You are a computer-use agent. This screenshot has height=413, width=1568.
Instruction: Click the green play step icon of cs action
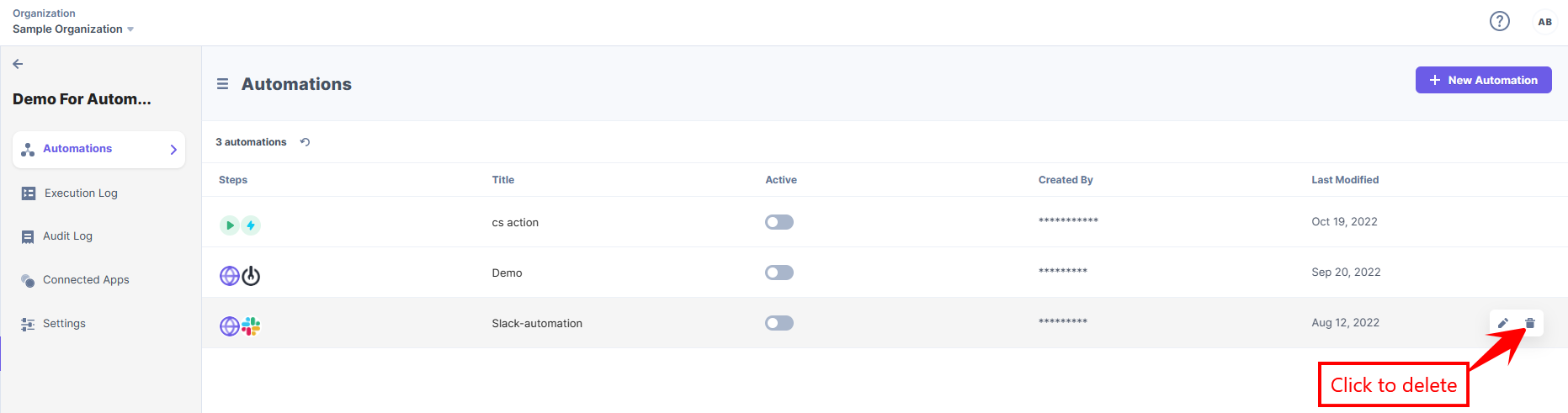pos(229,225)
